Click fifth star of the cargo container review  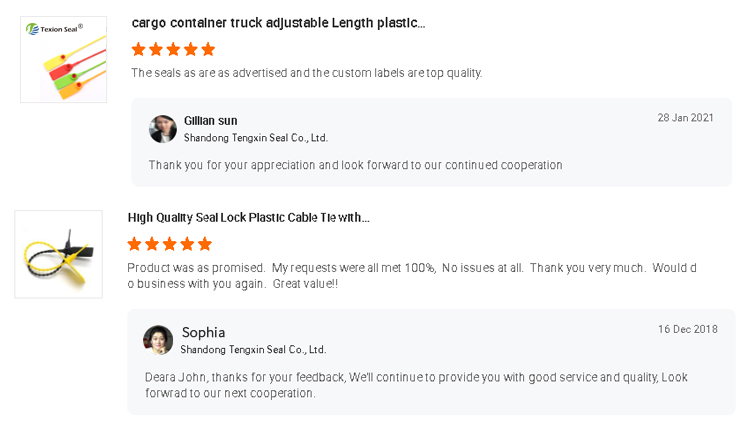pyautogui.click(x=208, y=49)
